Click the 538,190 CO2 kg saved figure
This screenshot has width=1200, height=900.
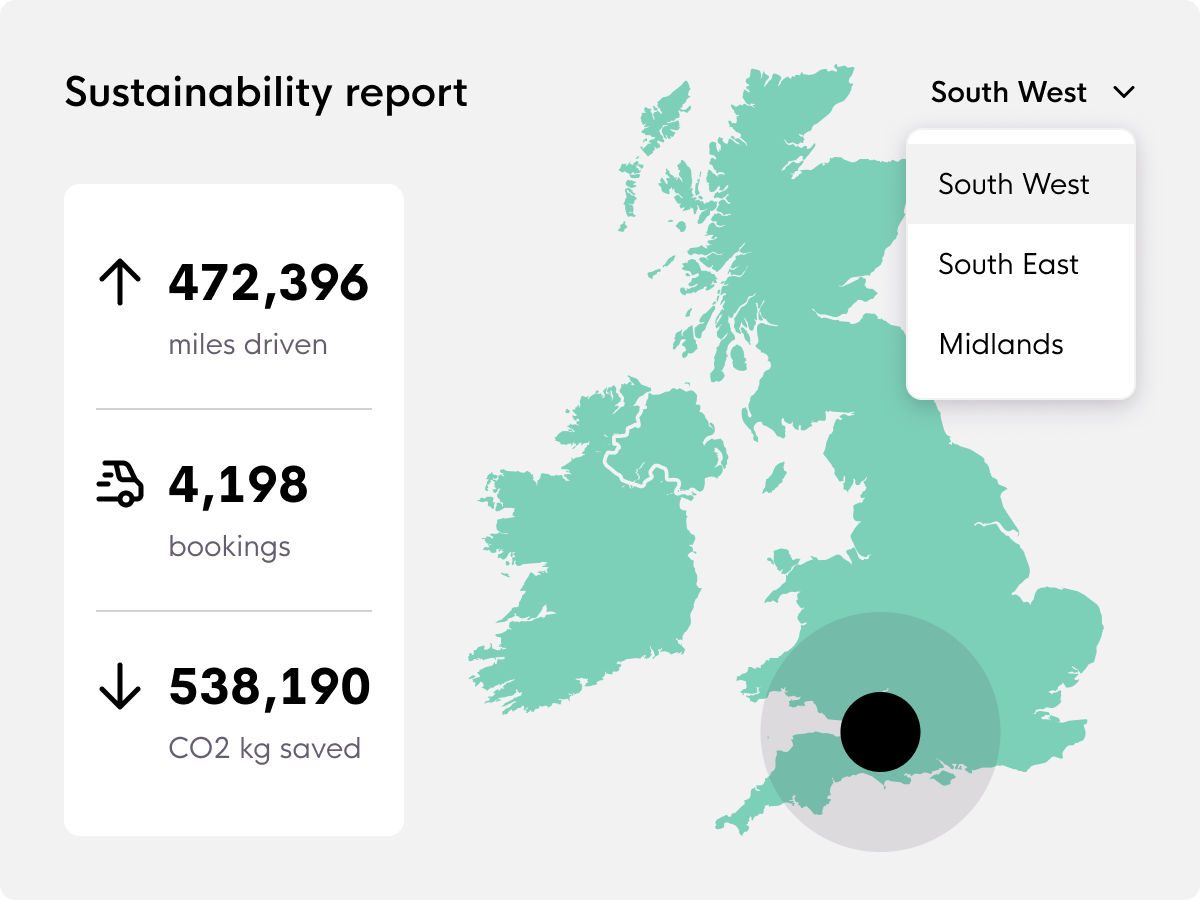[269, 687]
